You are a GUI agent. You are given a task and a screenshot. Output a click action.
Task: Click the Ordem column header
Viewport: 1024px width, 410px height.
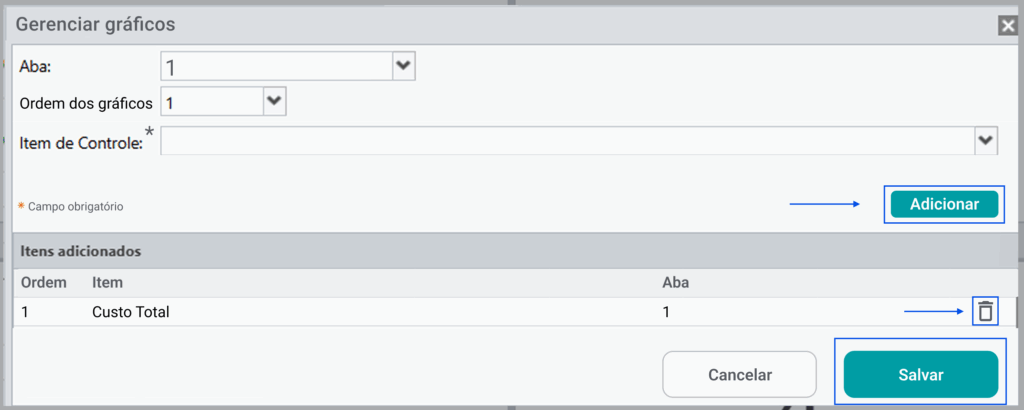(43, 283)
